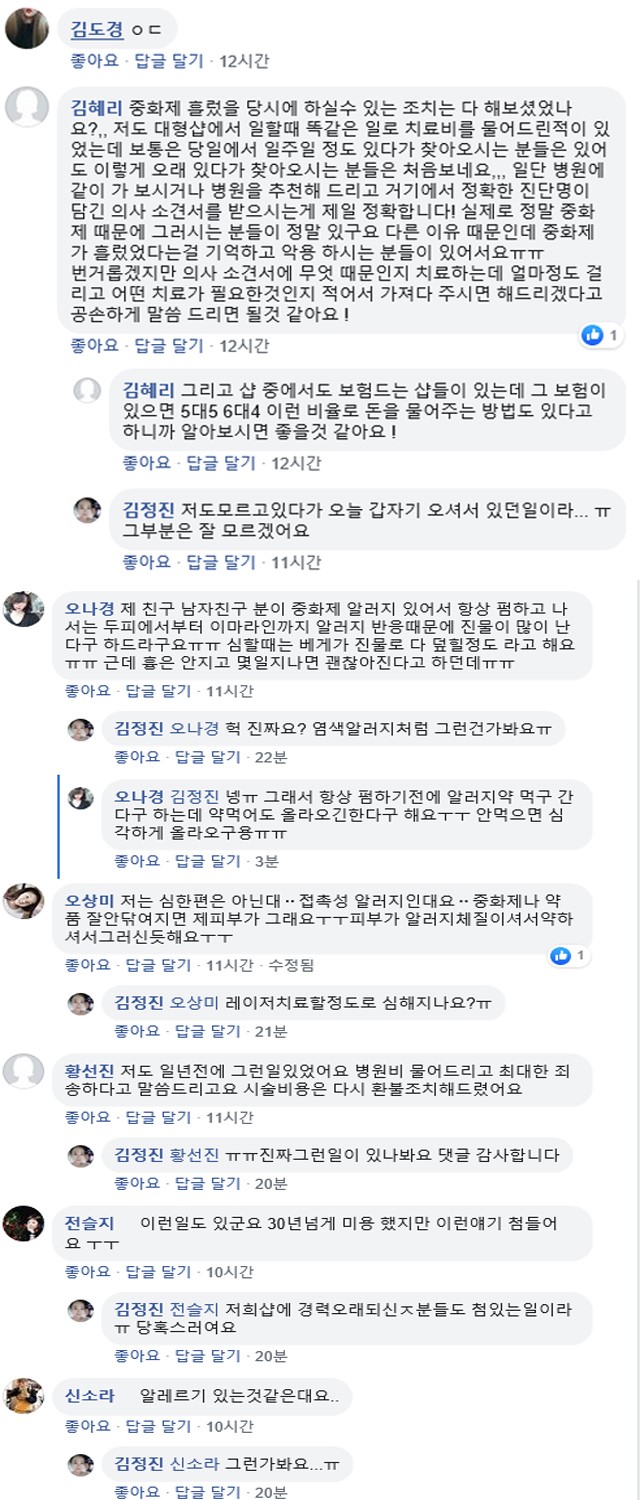Open 오상미's profile avatar
Image resolution: width=640 pixels, height=1500 pixels.
coord(23,901)
